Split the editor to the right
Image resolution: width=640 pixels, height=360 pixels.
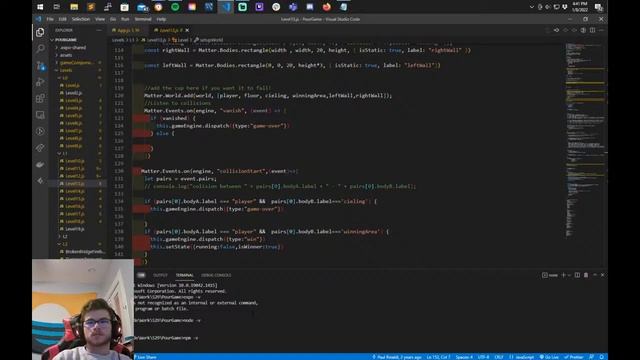[x=592, y=30]
